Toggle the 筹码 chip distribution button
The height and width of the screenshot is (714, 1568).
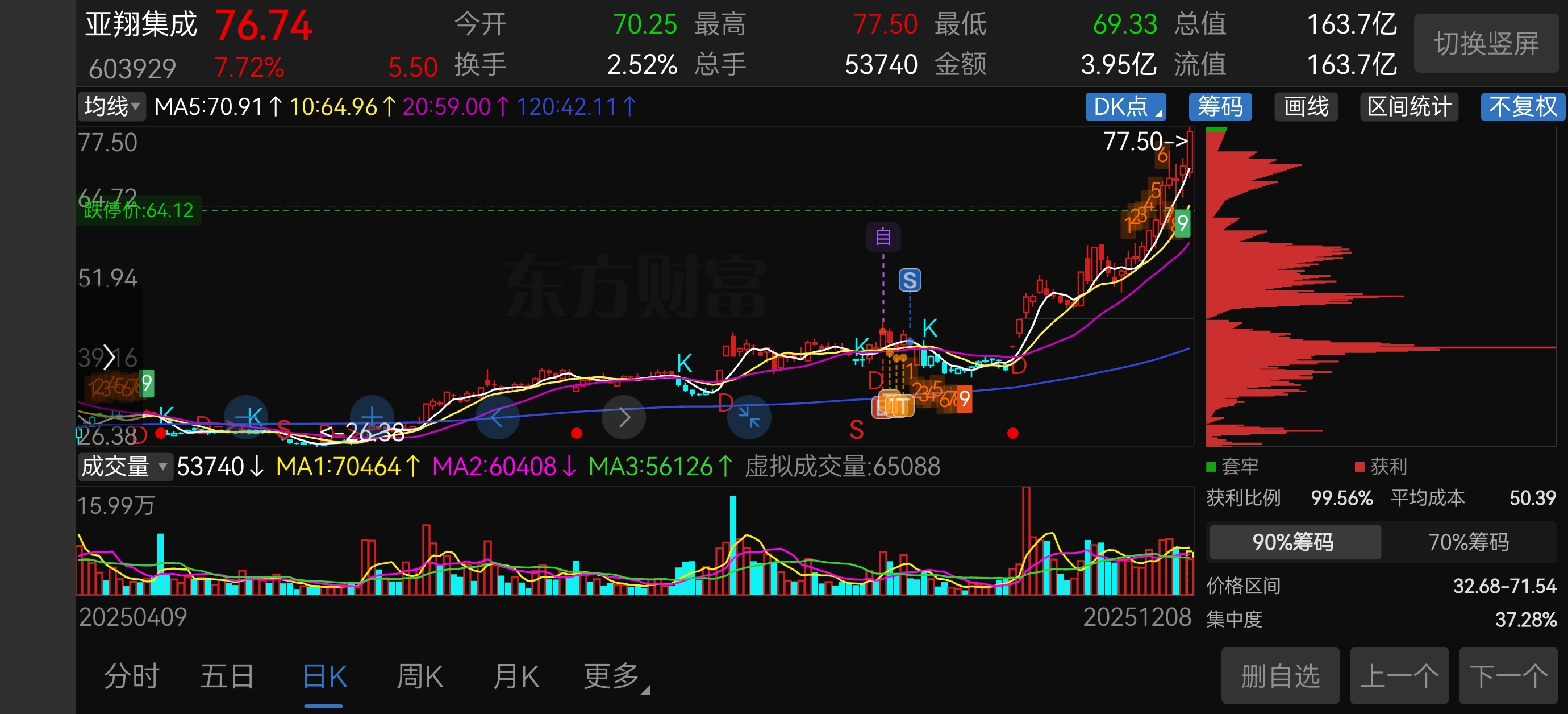coord(1220,107)
